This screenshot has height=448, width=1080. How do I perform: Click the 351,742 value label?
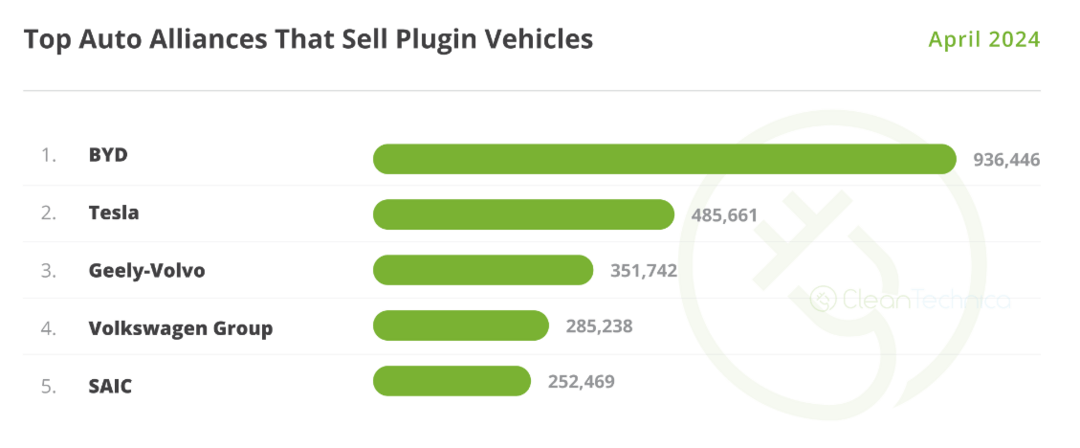(643, 270)
